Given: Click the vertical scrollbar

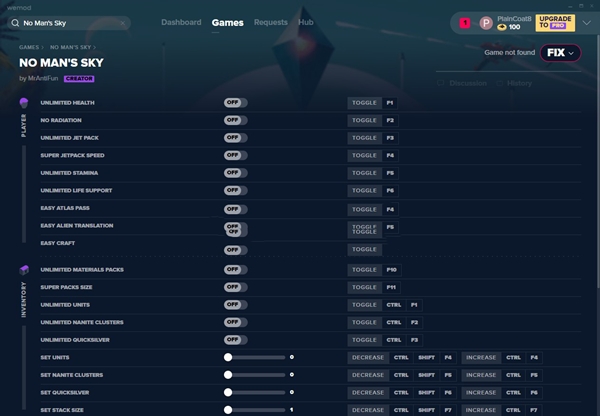Looking at the screenshot, I should coord(598,161).
